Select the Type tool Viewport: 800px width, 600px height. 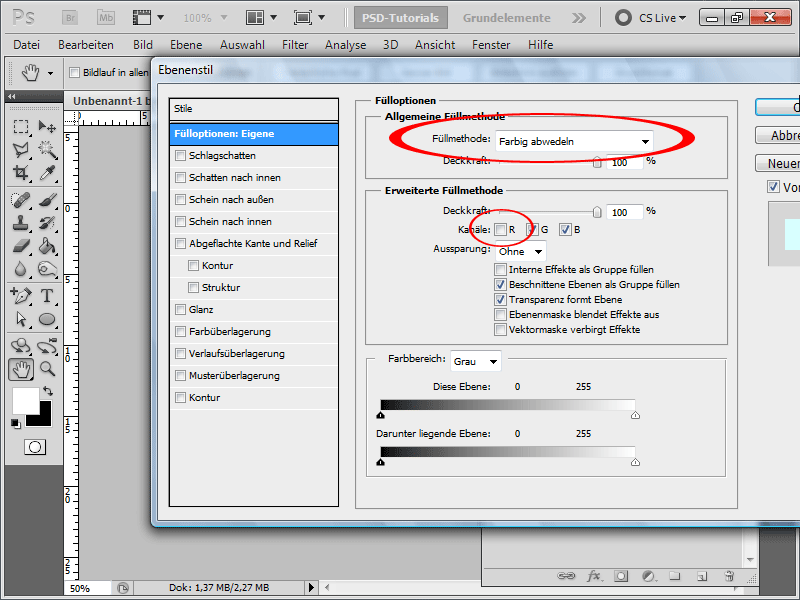click(47, 295)
